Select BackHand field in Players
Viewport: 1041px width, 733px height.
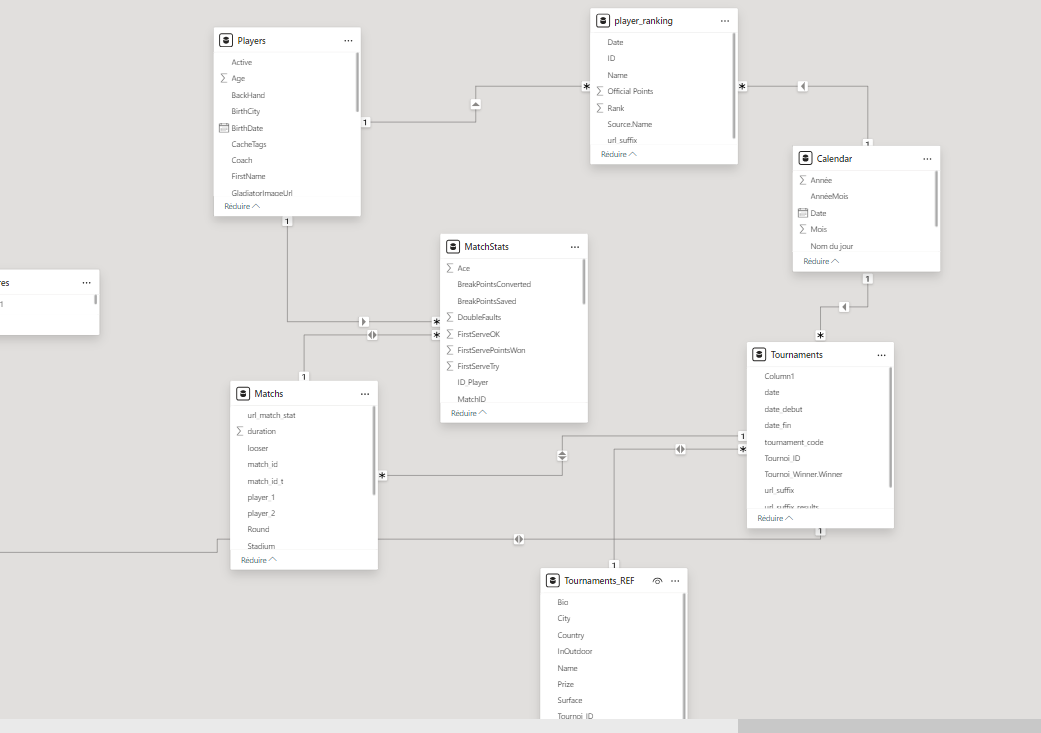tap(248, 95)
